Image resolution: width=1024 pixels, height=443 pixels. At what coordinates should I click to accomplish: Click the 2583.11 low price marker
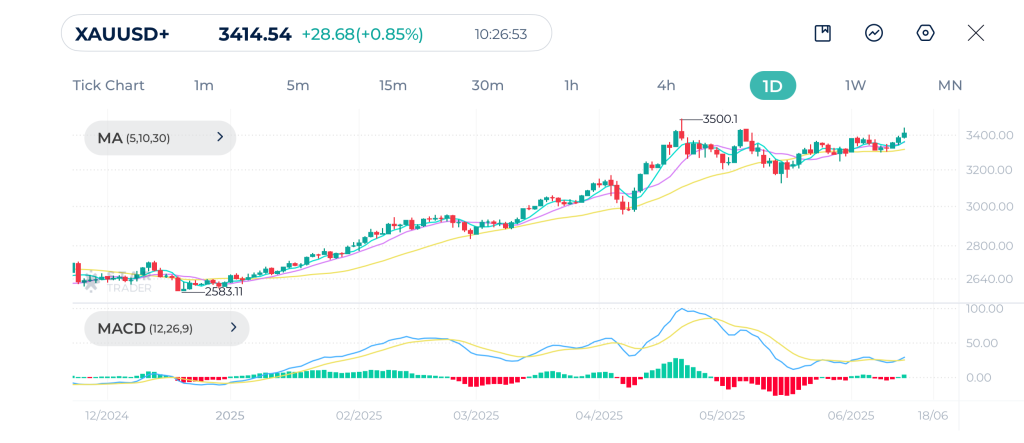224,292
